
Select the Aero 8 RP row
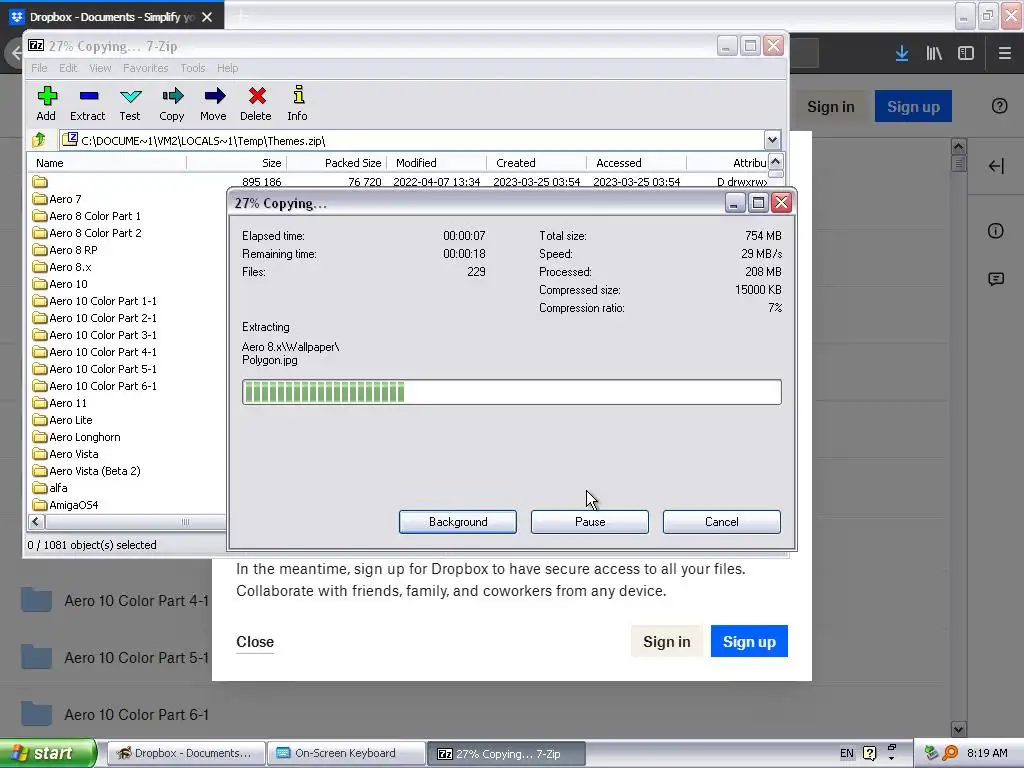(x=73, y=250)
